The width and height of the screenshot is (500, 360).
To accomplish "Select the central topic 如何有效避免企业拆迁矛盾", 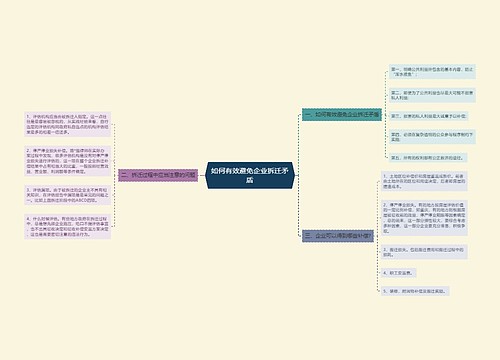I will point(250,175).
